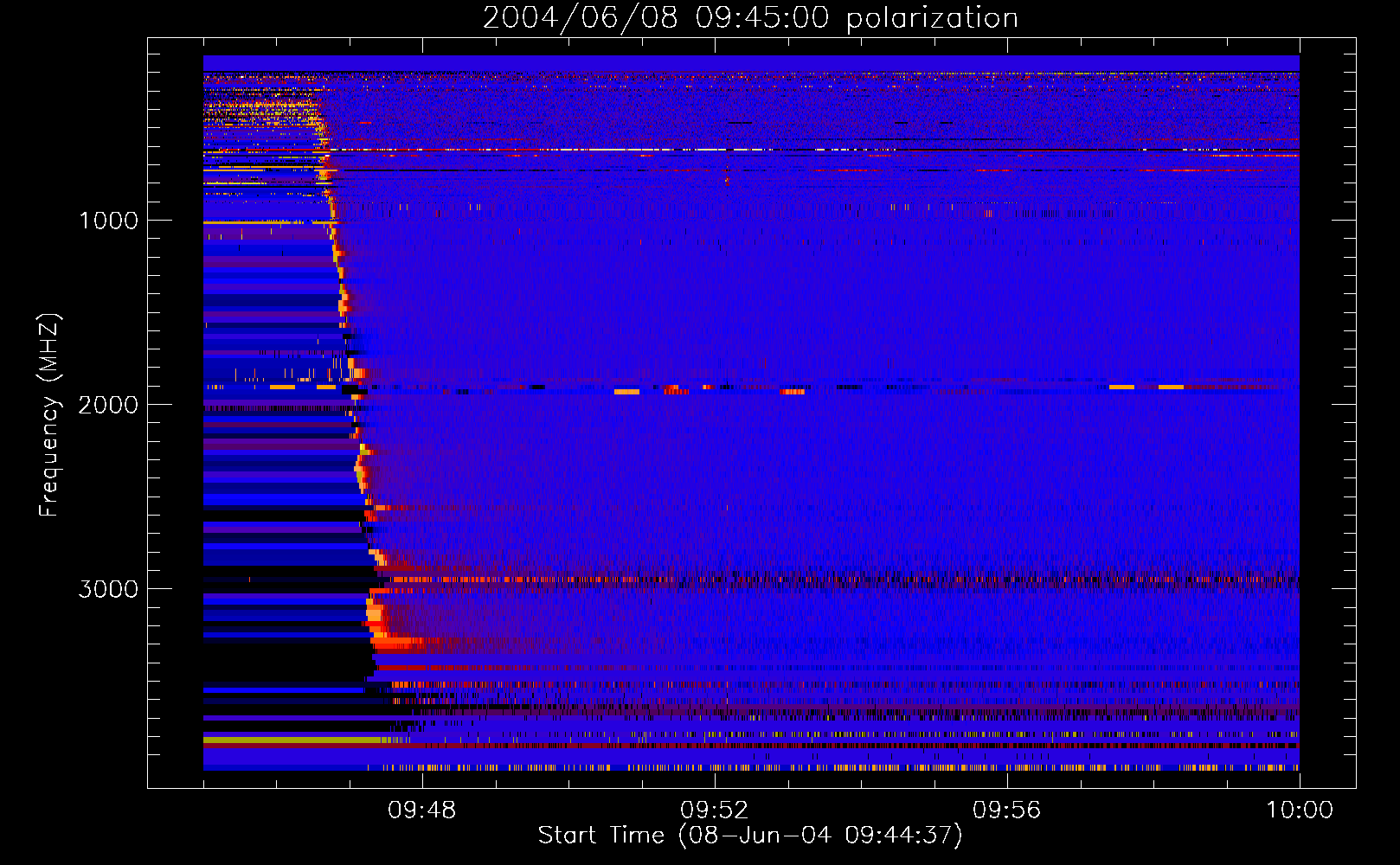The width and height of the screenshot is (1400, 865).
Task: Click the 2000 frequency tick label
Action: point(108,405)
